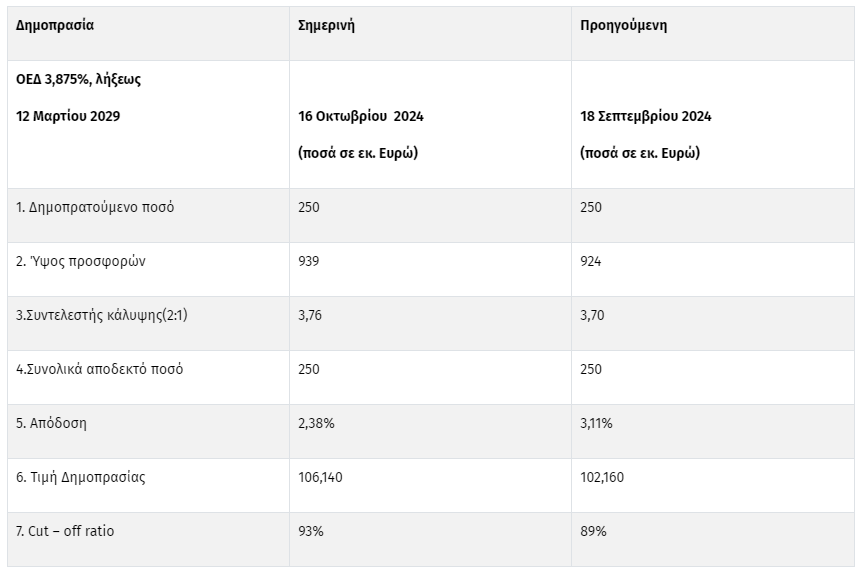Click the 106,140 auction price value

(x=320, y=477)
